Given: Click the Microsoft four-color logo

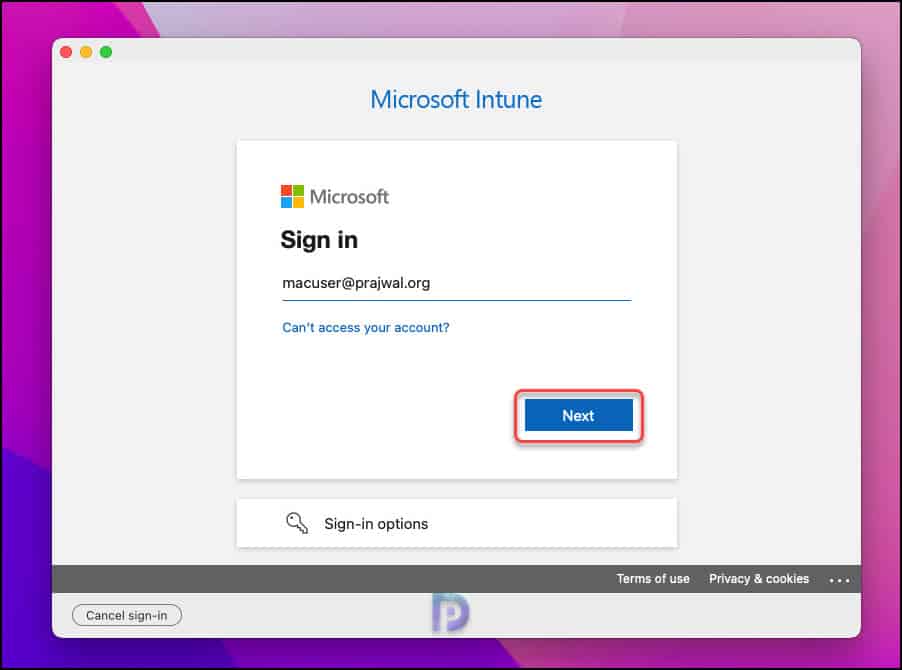Looking at the screenshot, I should pyautogui.click(x=292, y=197).
